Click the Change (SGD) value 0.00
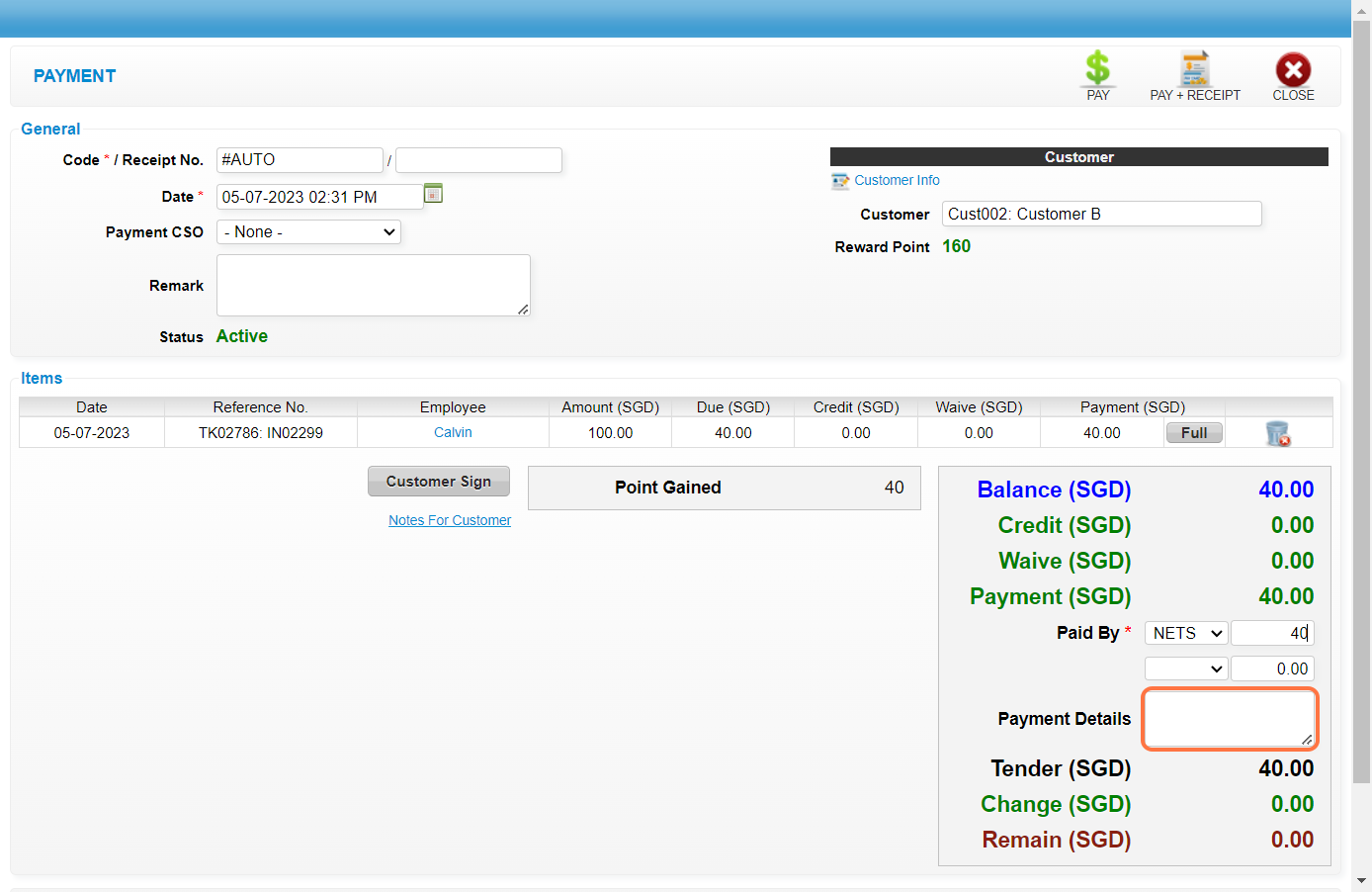 coord(1292,804)
